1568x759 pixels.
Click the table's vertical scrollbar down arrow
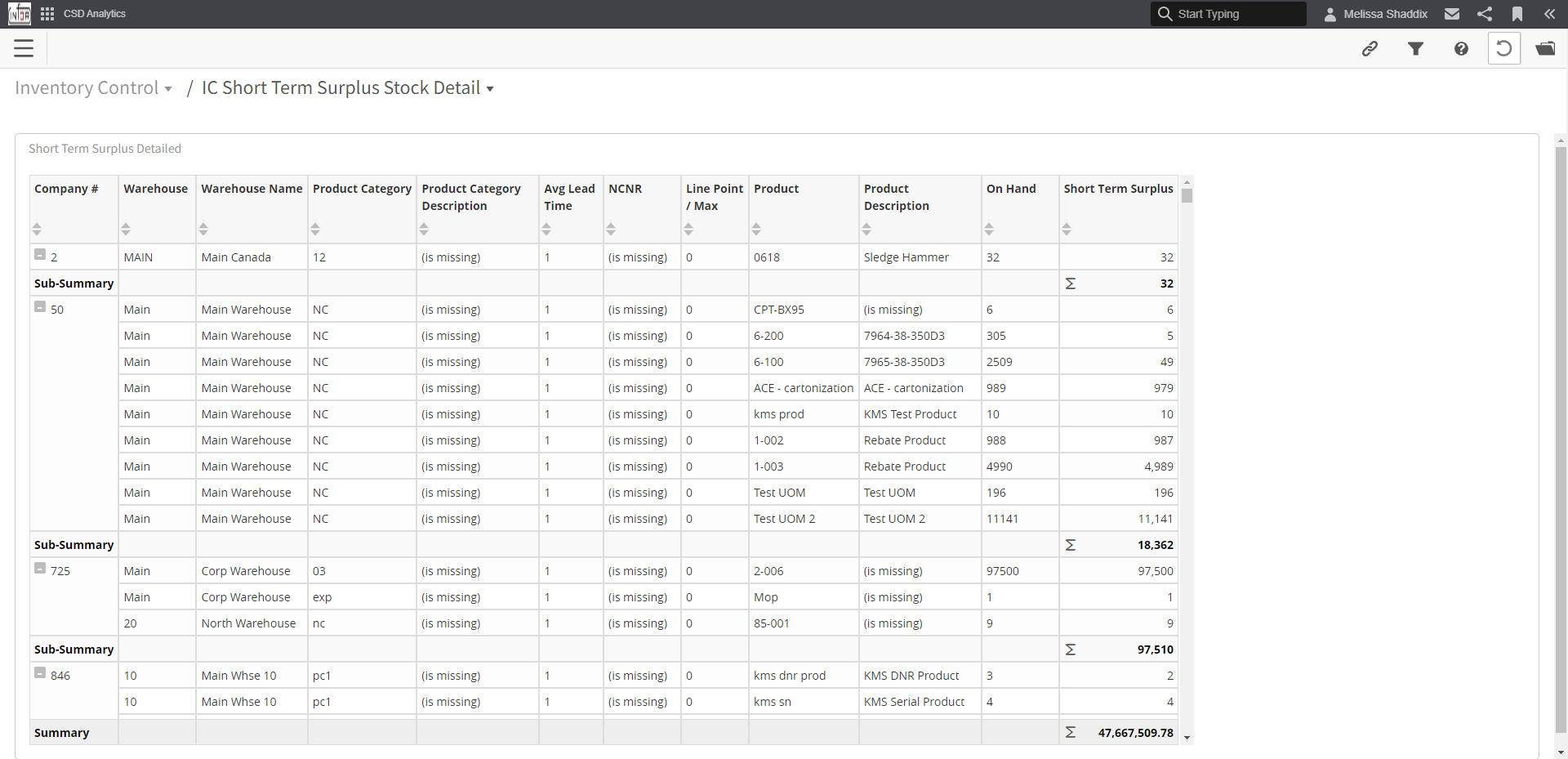click(x=1187, y=738)
